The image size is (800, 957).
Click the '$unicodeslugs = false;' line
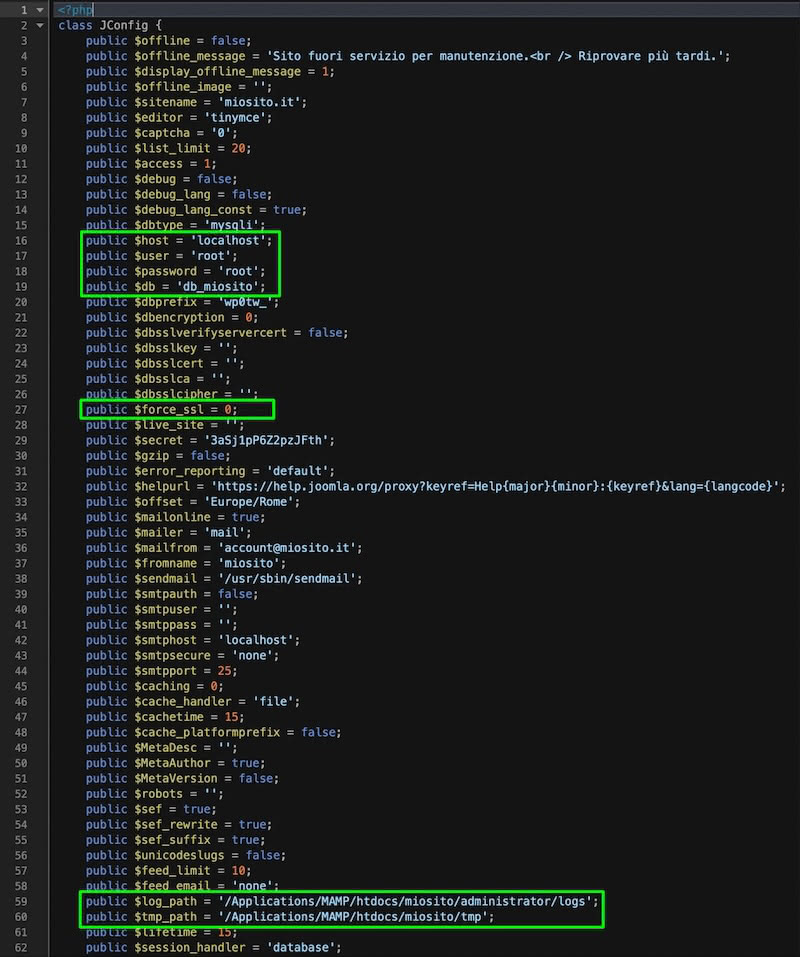[186, 856]
